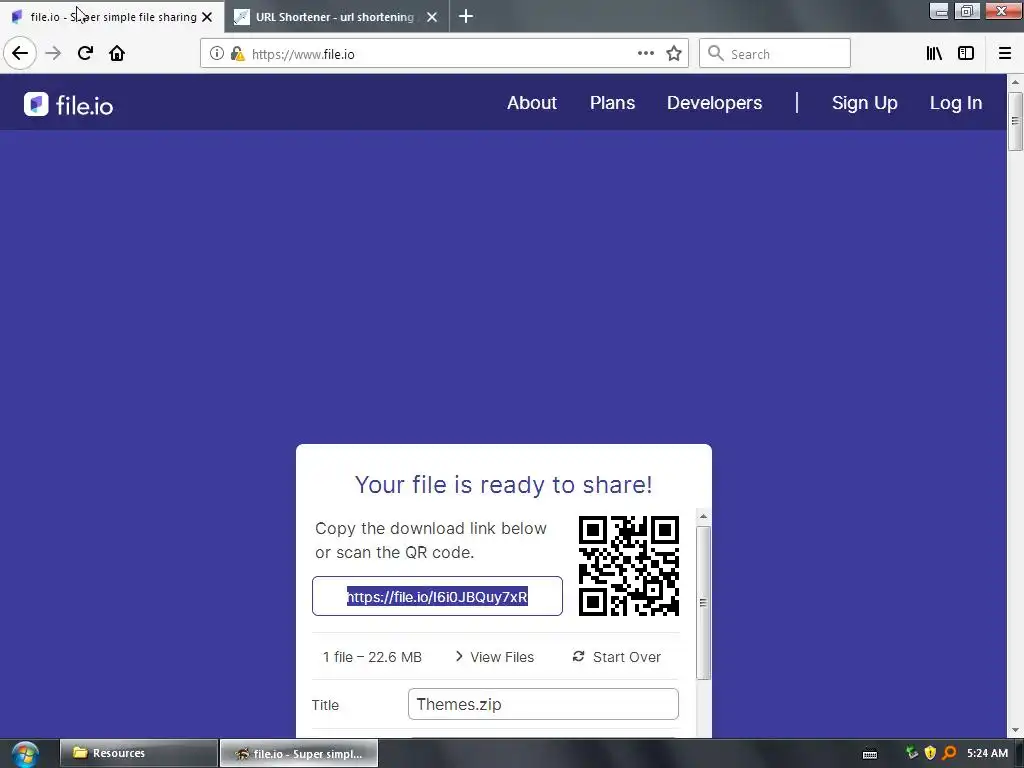Open the Library icon in toolbar

(934, 54)
